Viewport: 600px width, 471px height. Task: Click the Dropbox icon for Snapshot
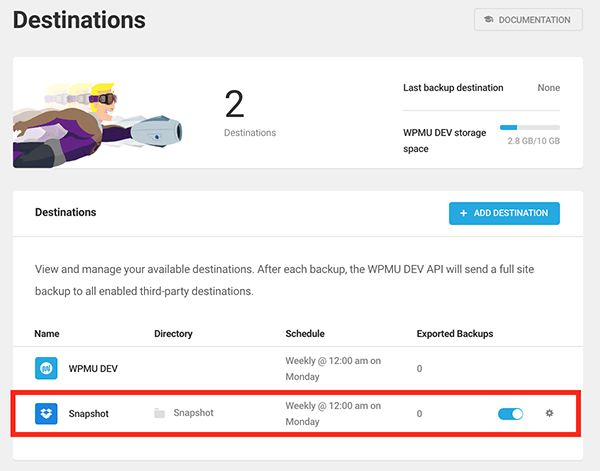click(46, 413)
